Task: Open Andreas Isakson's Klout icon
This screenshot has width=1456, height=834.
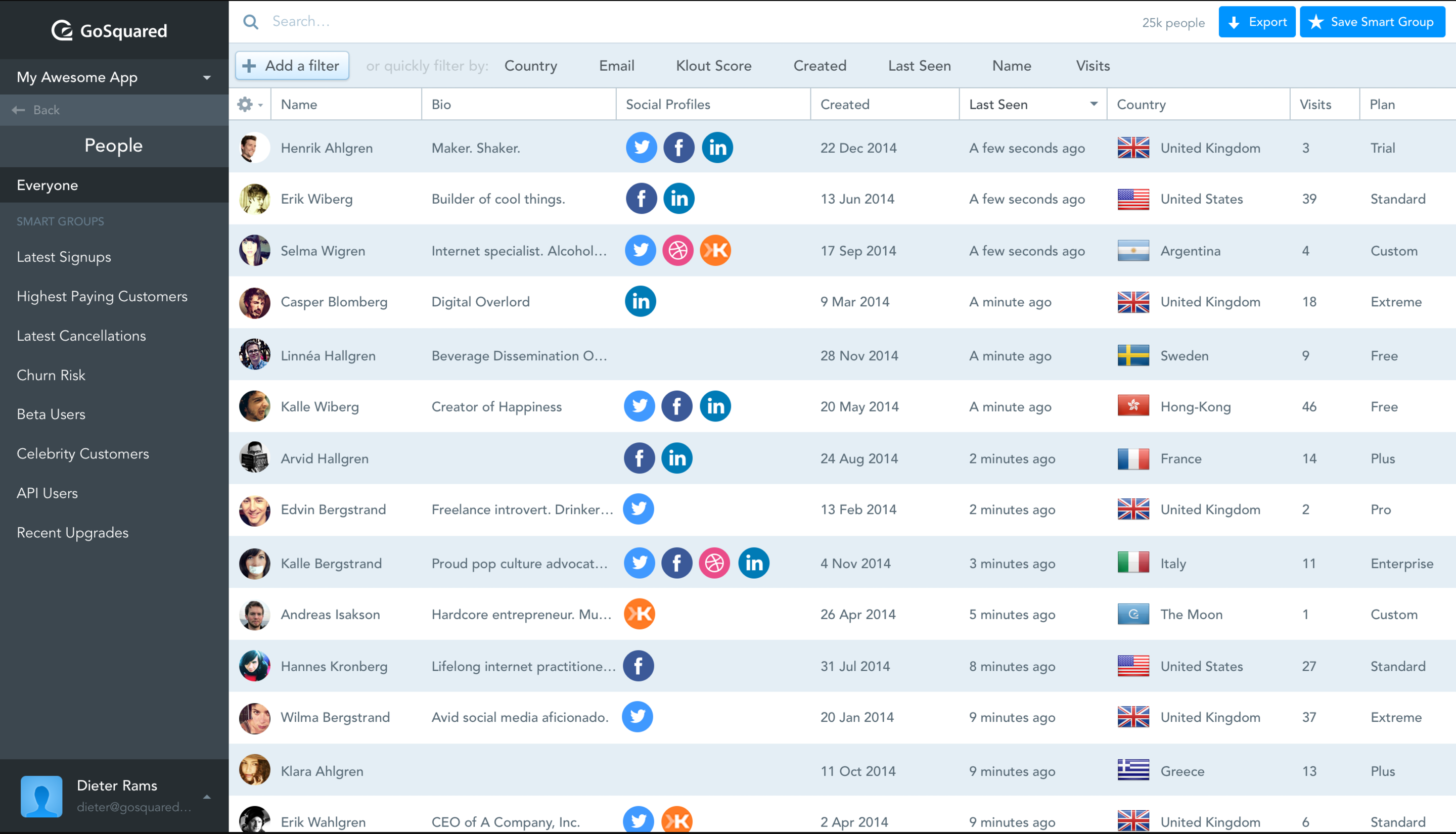Action: coord(639,614)
